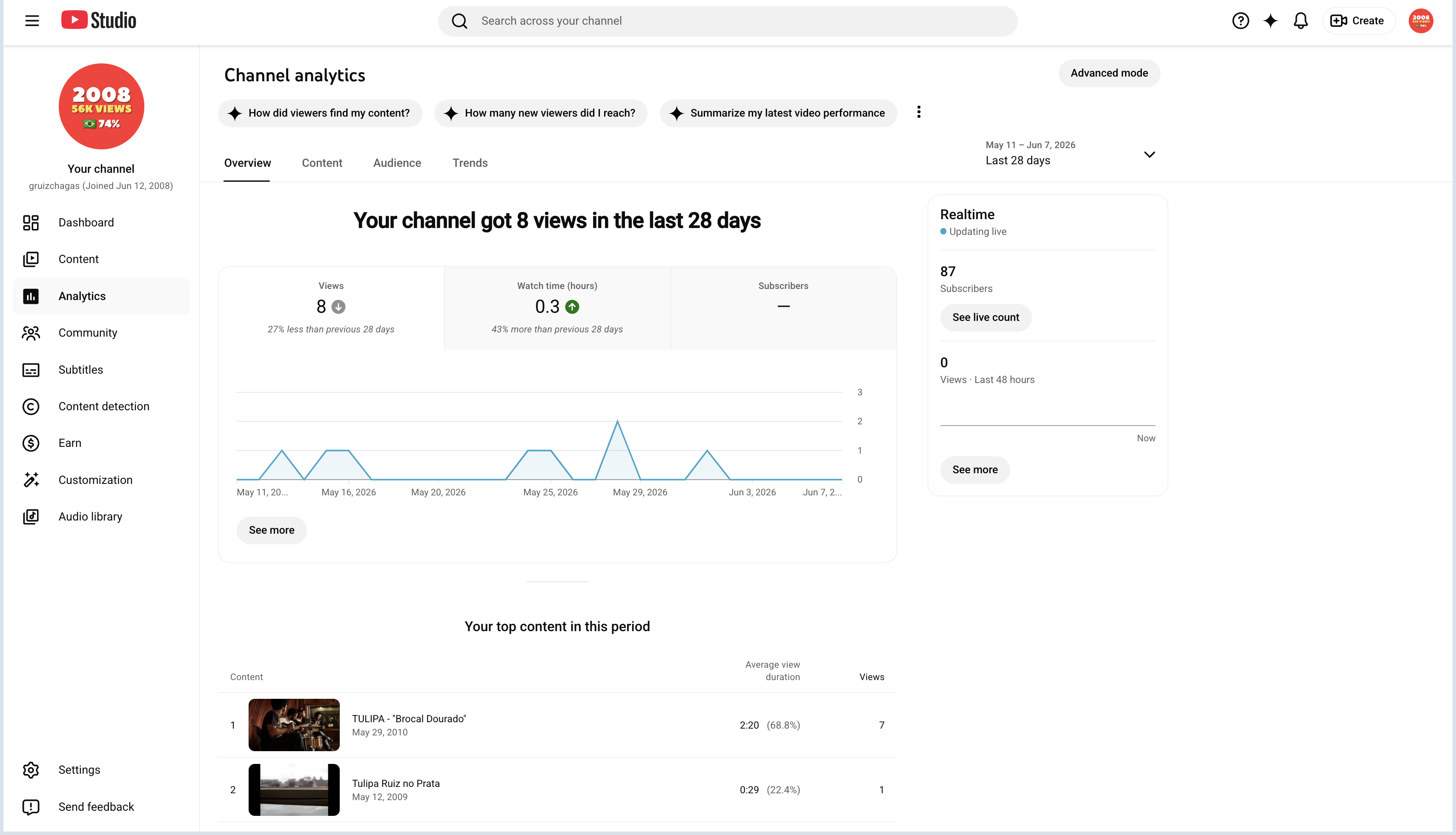
Task: Click the 2:20 (68.8%) duration value
Action: pos(769,725)
